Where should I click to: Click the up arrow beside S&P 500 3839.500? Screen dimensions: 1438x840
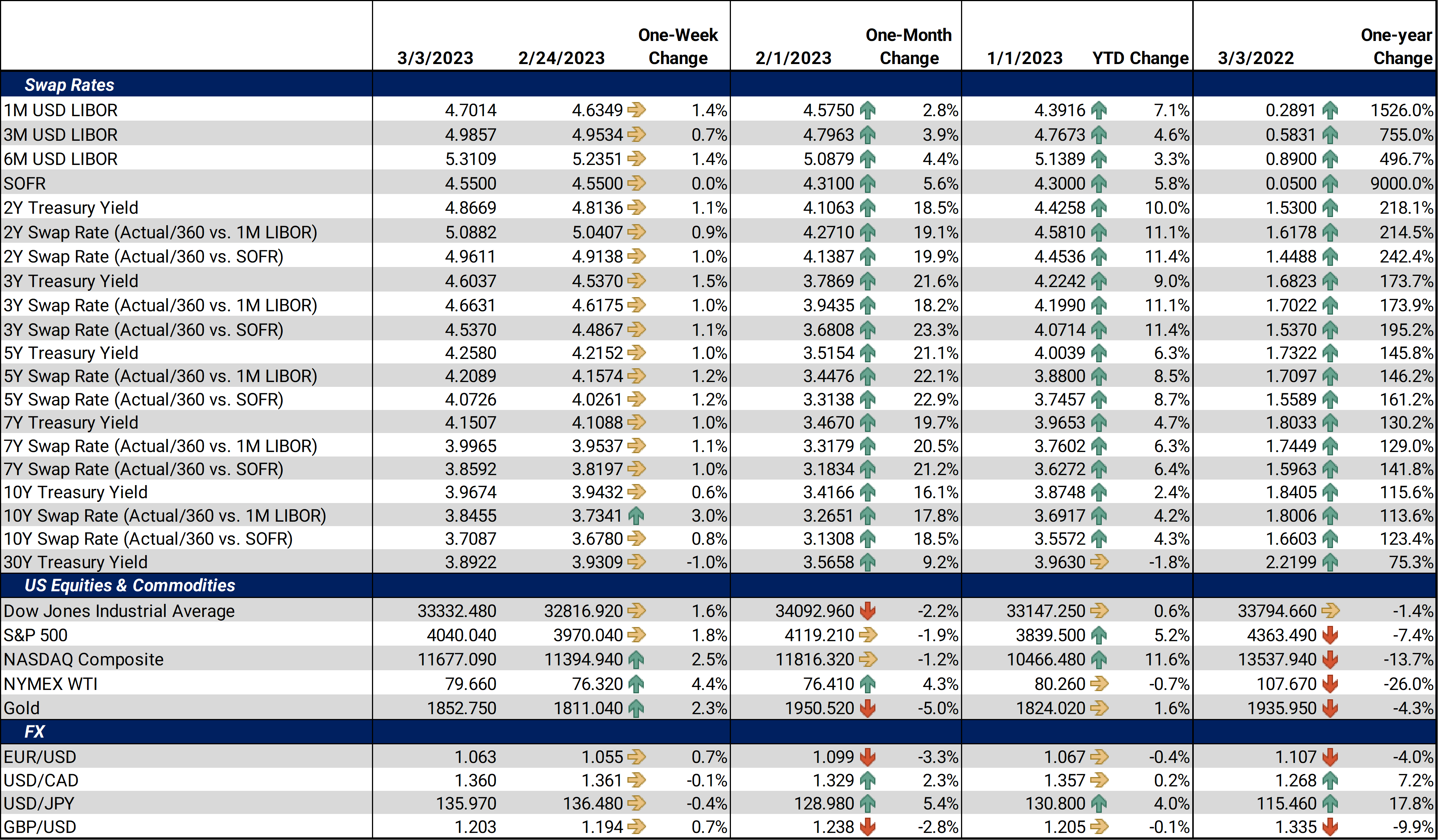point(1099,634)
